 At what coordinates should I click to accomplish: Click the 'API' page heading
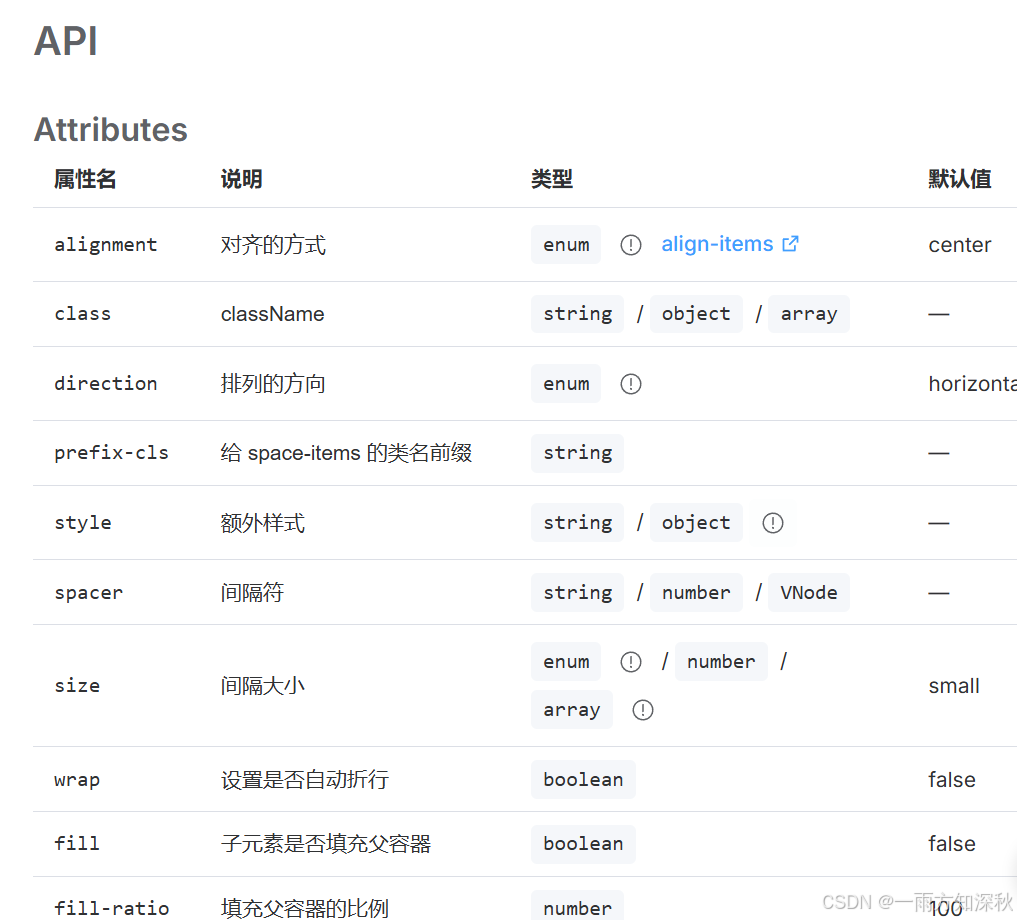coord(66,41)
